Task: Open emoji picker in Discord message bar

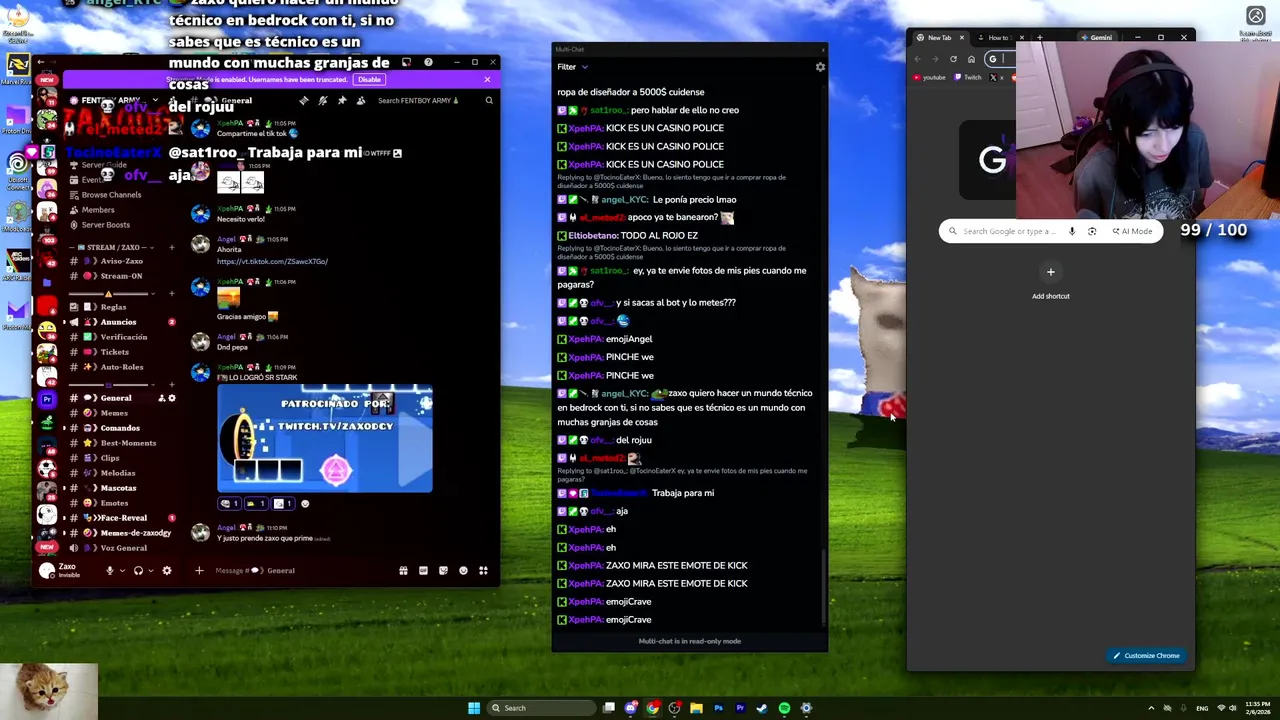Action: pos(463,570)
